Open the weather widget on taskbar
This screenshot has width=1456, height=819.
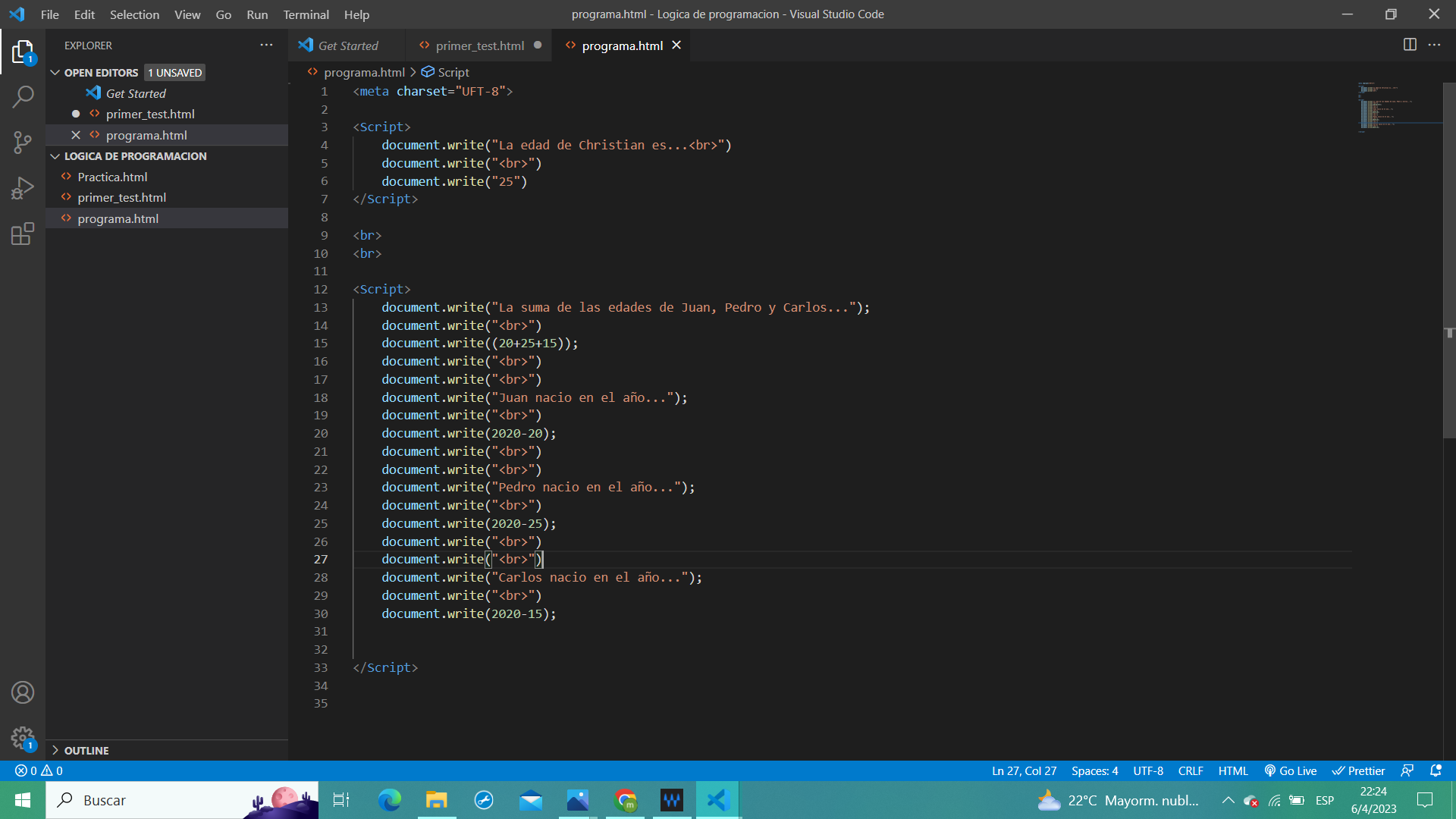(x=1119, y=800)
